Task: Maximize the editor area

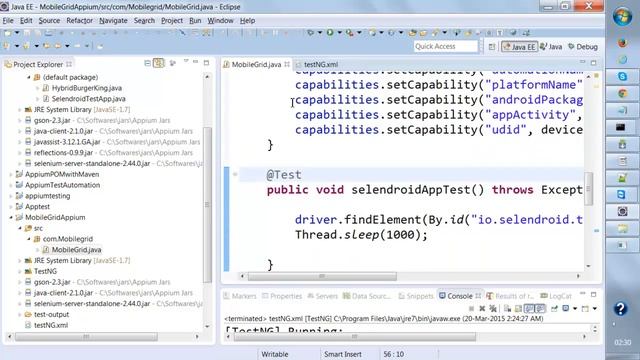Action: [593, 63]
